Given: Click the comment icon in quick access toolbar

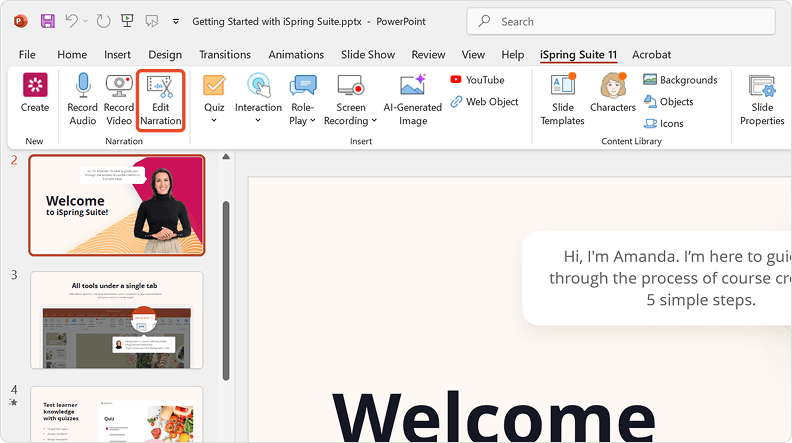Looking at the screenshot, I should (152, 21).
